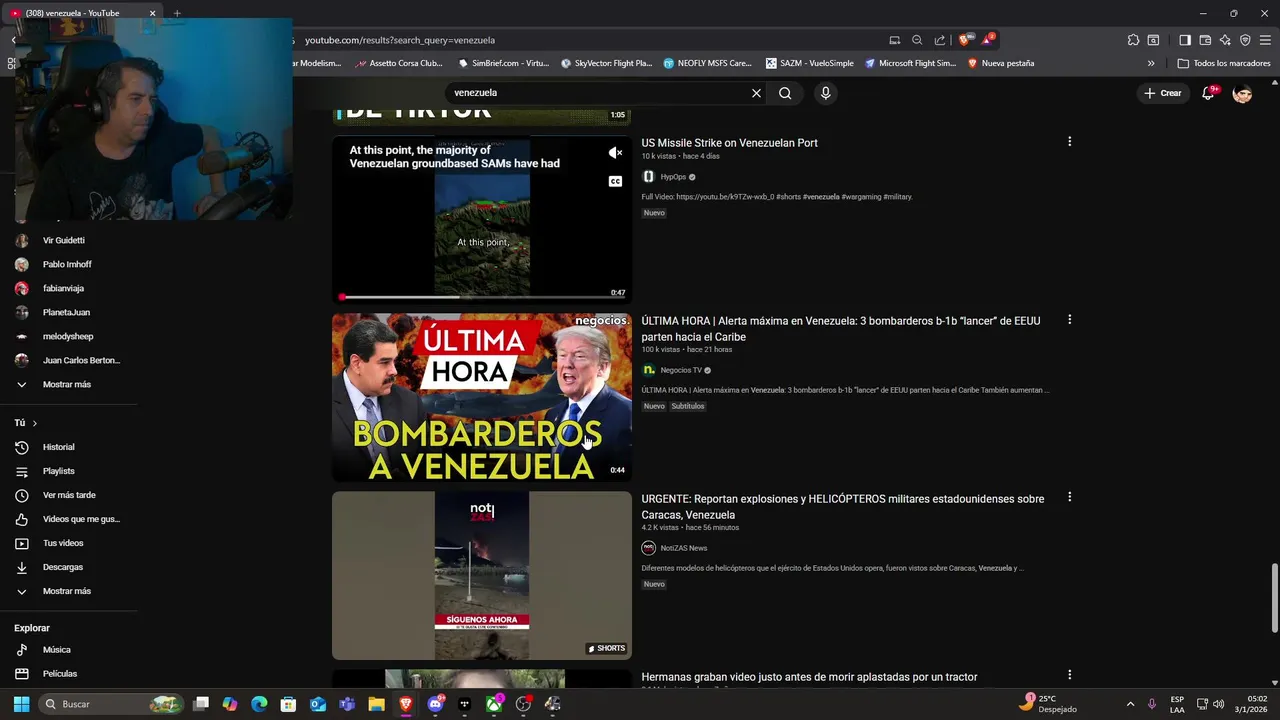Close the venezuela - YouTube tab

[153, 13]
